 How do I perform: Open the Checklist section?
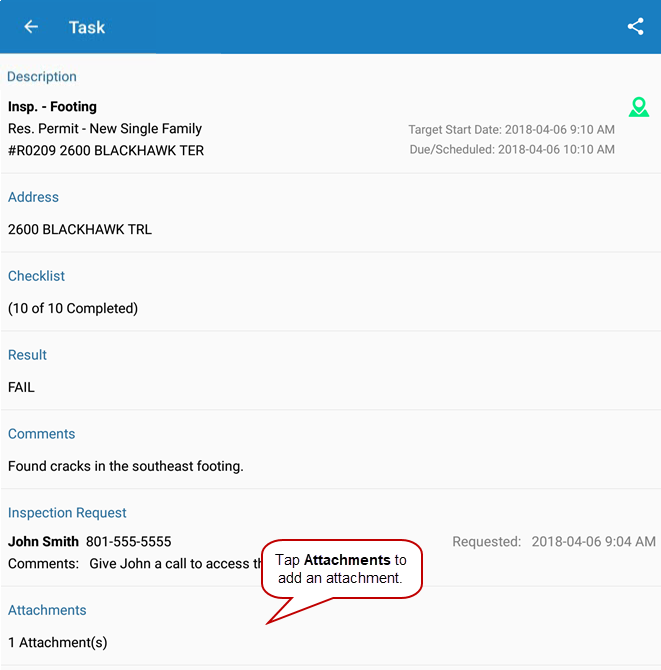coord(36,276)
